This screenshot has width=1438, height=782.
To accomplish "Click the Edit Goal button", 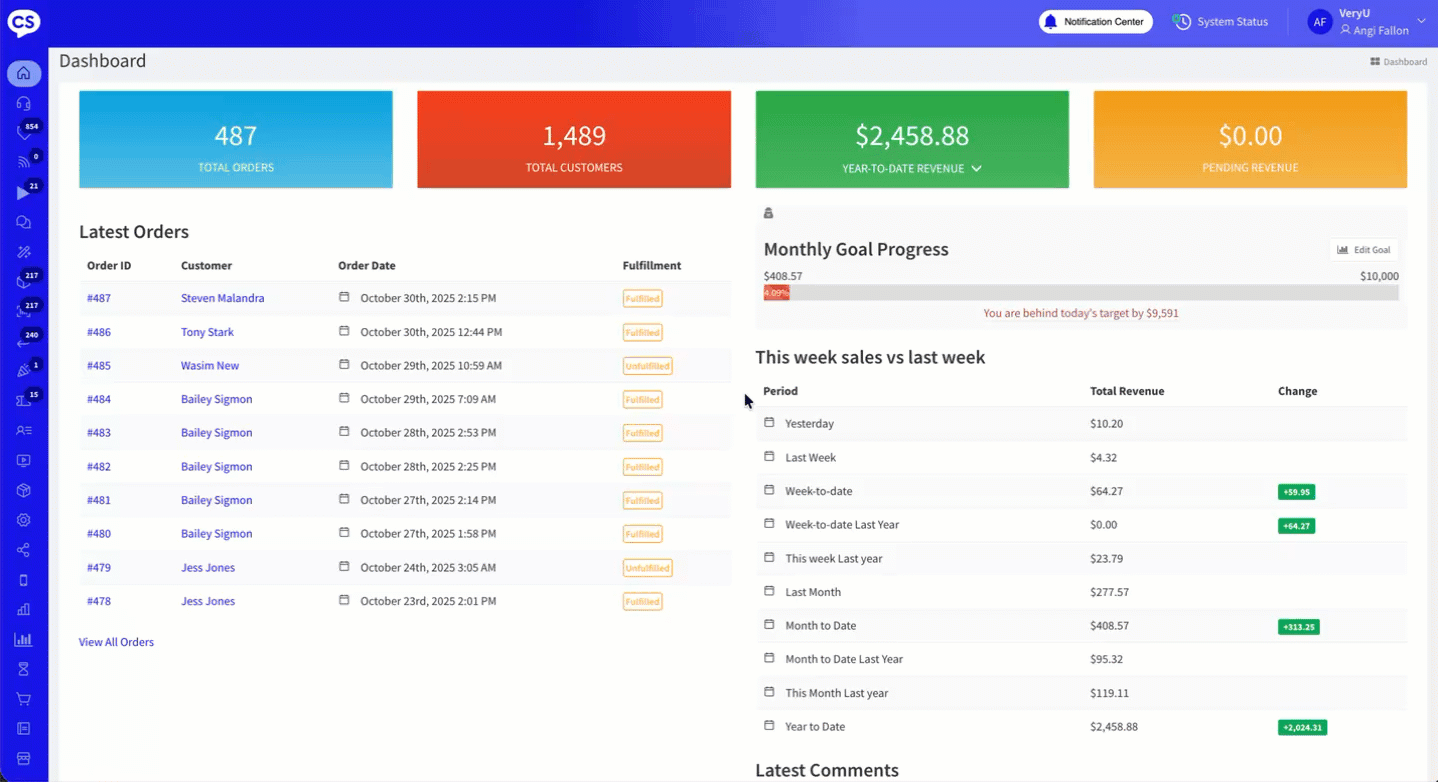I will point(1363,250).
